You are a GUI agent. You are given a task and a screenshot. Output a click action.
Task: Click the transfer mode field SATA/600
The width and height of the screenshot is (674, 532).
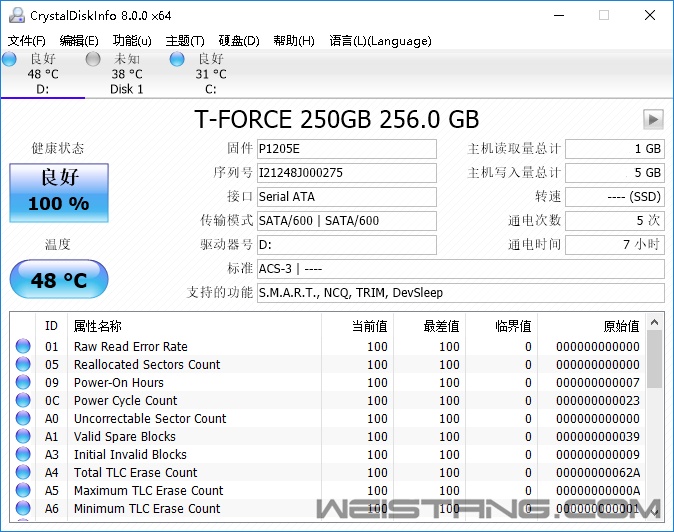point(347,221)
